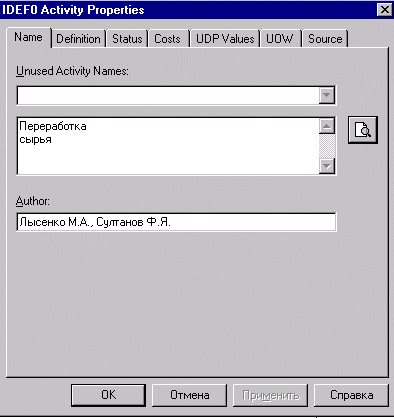Click the Отмена button
The image size is (394, 418).
click(x=189, y=395)
